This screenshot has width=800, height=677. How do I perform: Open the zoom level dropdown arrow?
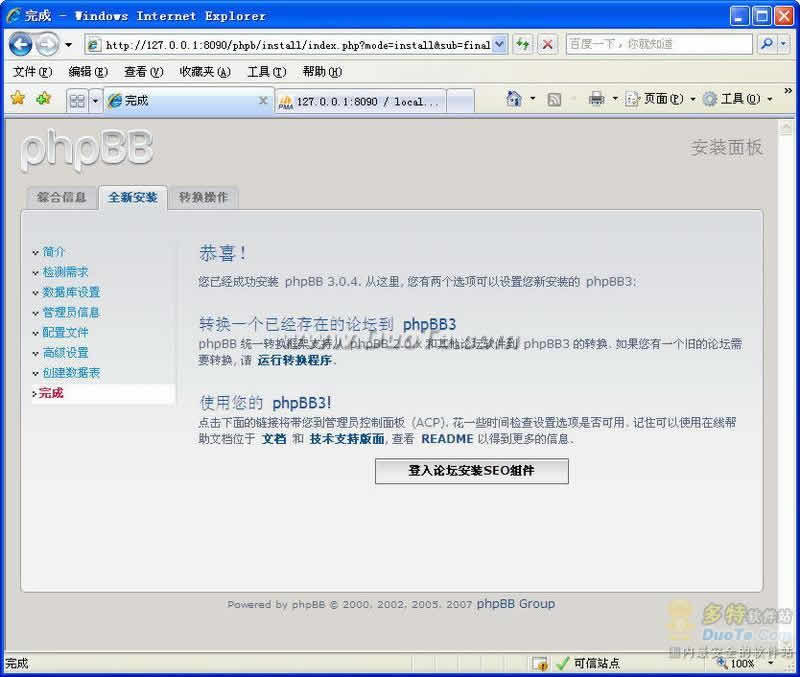pos(771,663)
